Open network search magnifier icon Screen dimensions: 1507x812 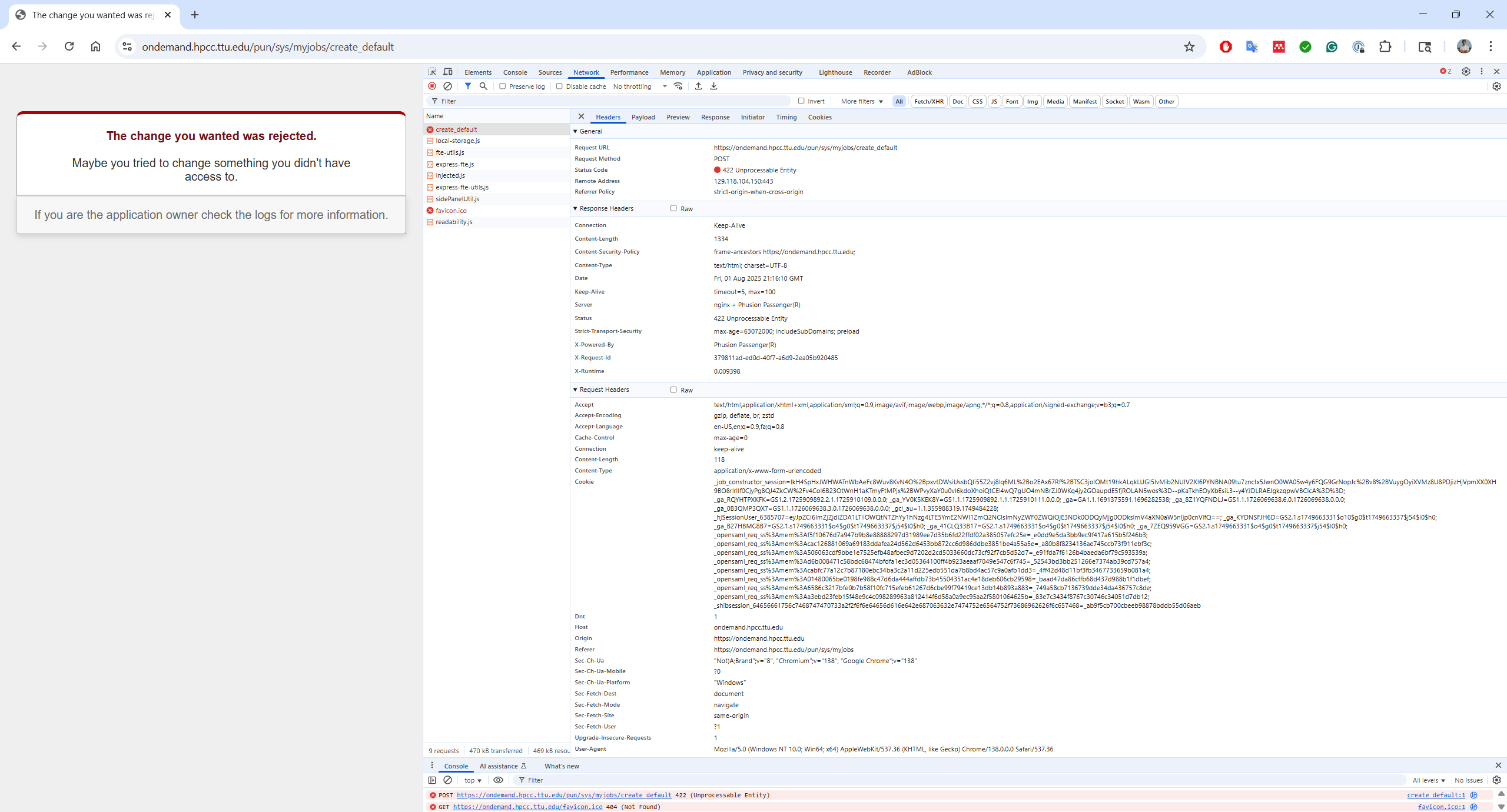pos(483,86)
